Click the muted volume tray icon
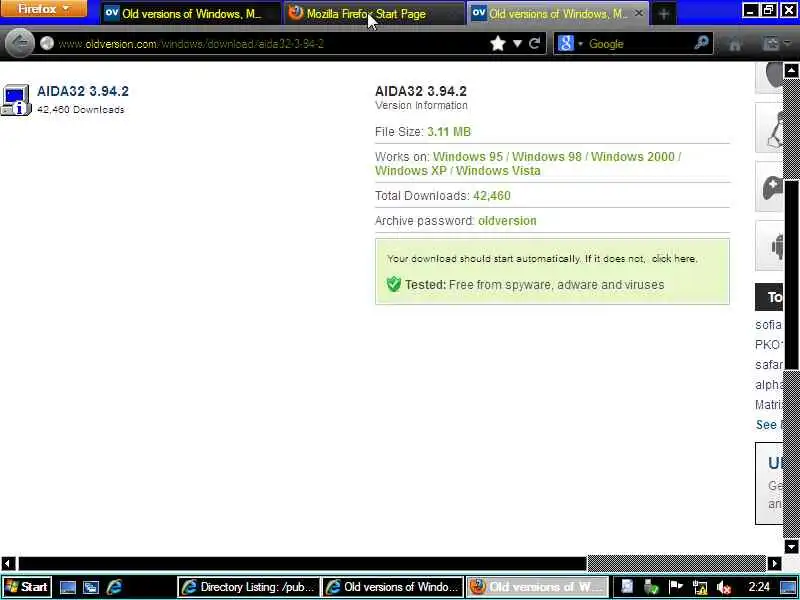The height and width of the screenshot is (600, 800). coord(723,588)
